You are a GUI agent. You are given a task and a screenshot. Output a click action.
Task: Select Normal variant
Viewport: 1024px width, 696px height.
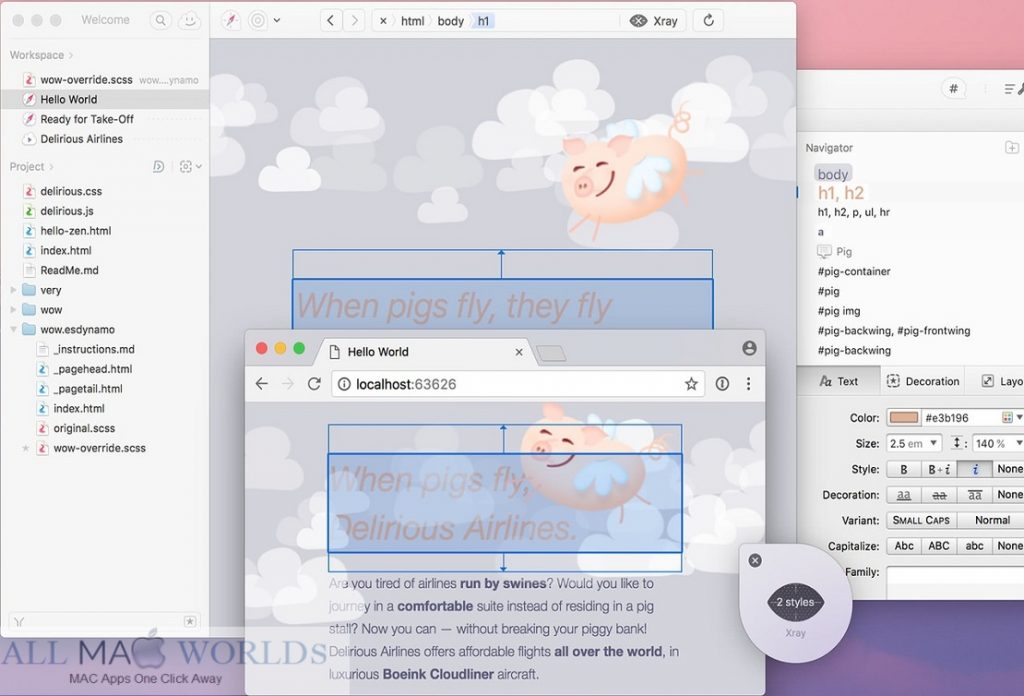click(992, 520)
